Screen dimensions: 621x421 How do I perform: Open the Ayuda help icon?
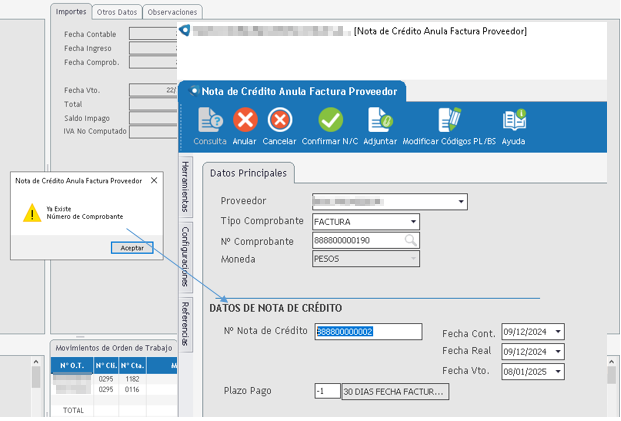click(x=513, y=121)
